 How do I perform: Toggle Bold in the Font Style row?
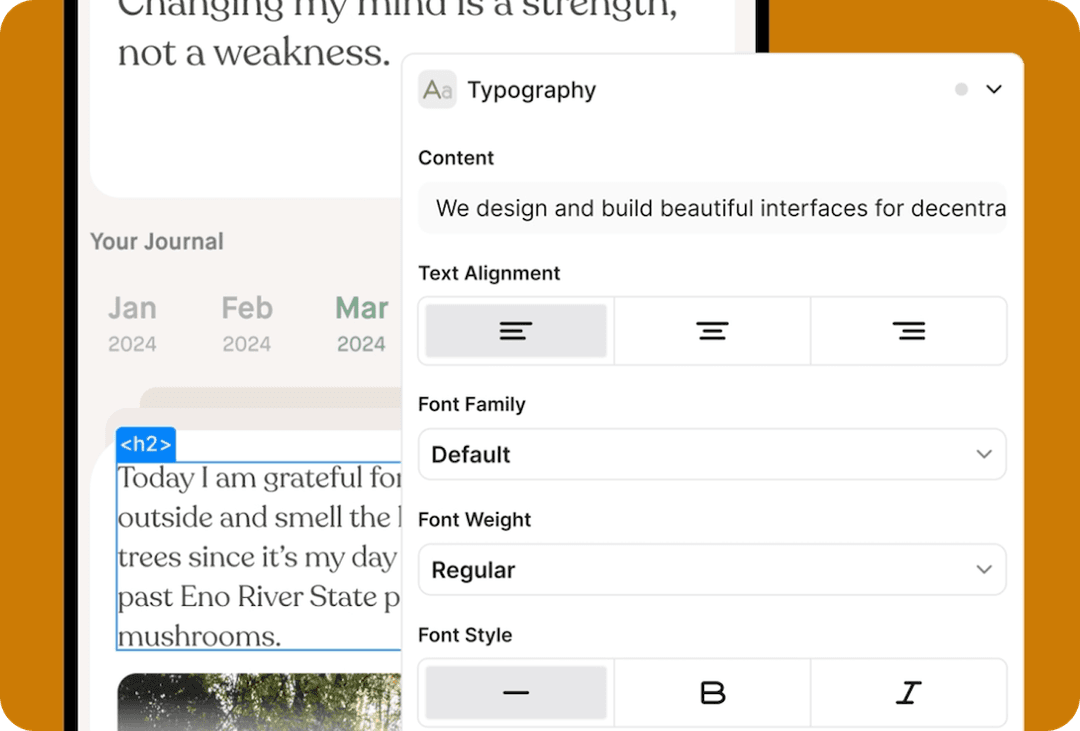click(x=711, y=691)
